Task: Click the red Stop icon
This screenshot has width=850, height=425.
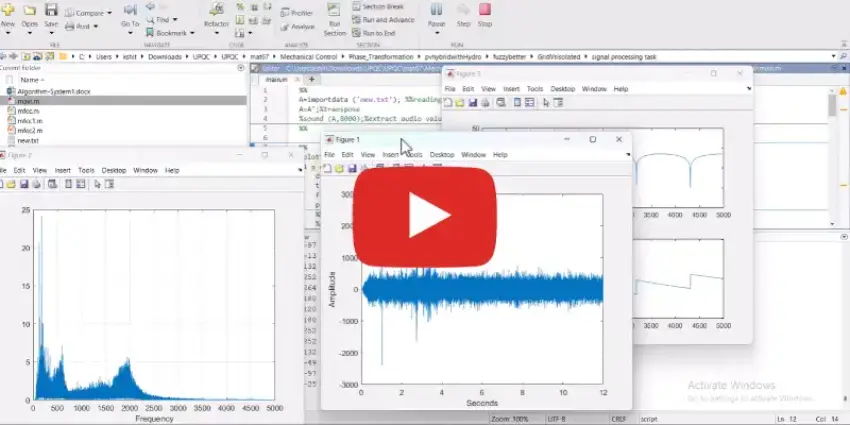Action: (485, 11)
